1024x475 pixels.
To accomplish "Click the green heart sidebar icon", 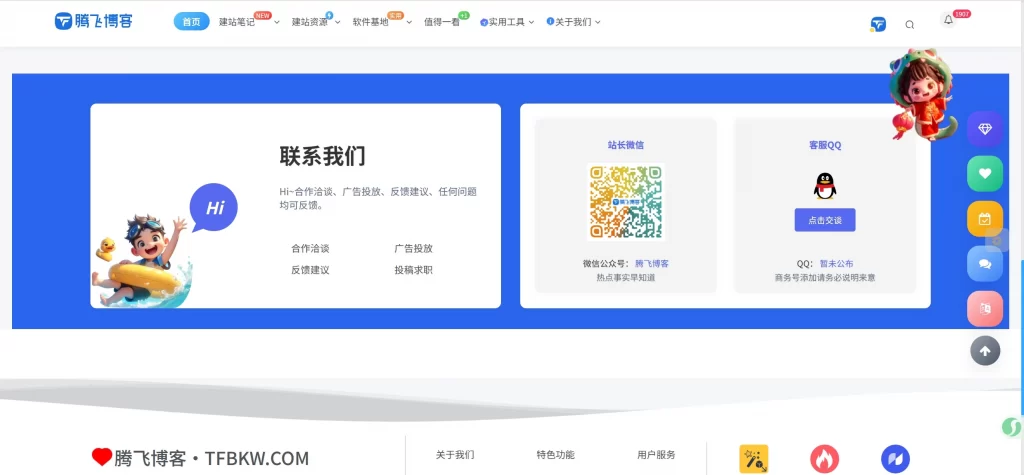I will coord(985,174).
